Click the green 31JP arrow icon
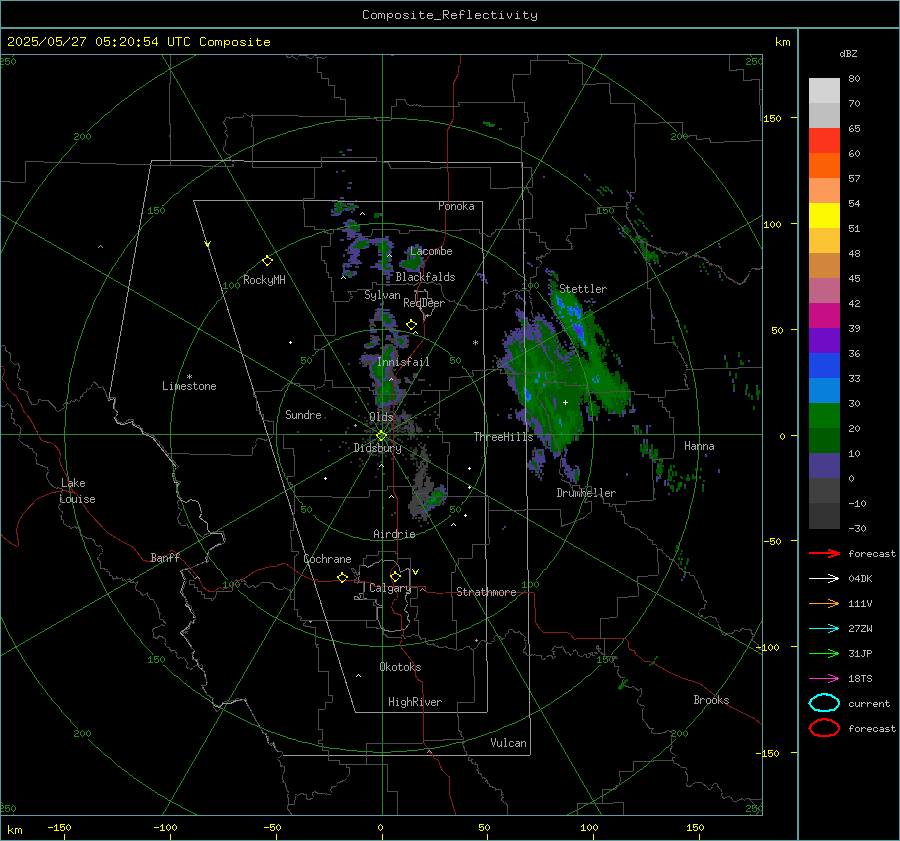Viewport: 900px width, 841px height. (x=824, y=653)
